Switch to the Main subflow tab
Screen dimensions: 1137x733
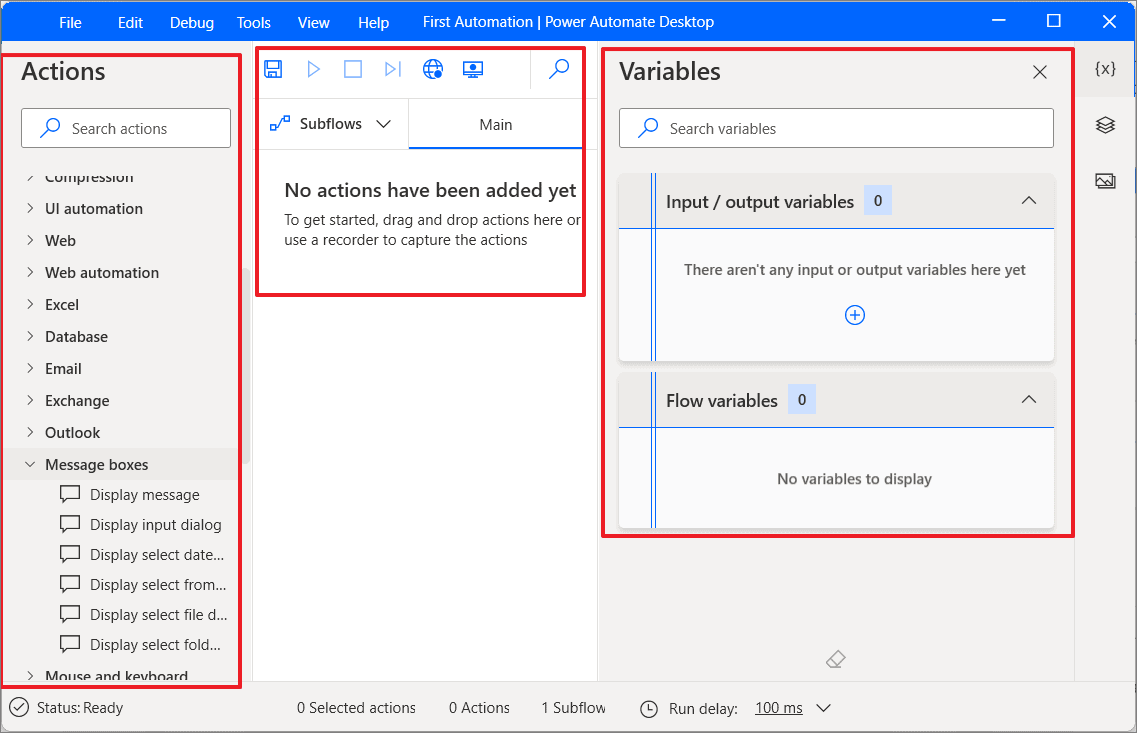coord(495,123)
